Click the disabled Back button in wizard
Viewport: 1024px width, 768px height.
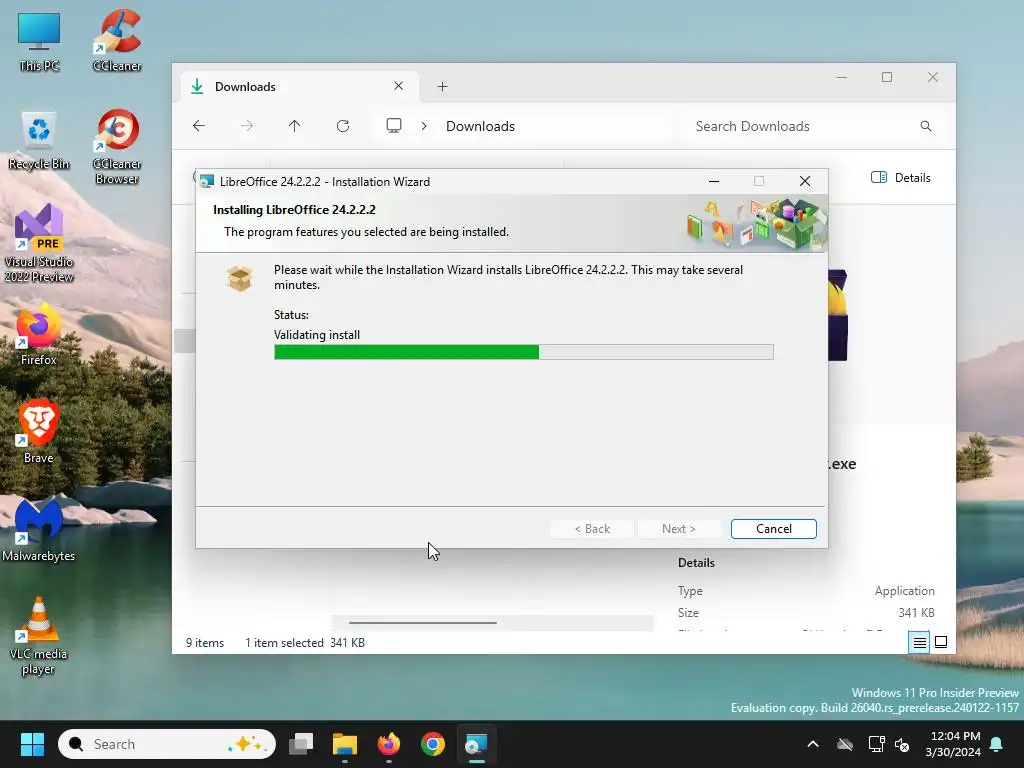(x=592, y=529)
